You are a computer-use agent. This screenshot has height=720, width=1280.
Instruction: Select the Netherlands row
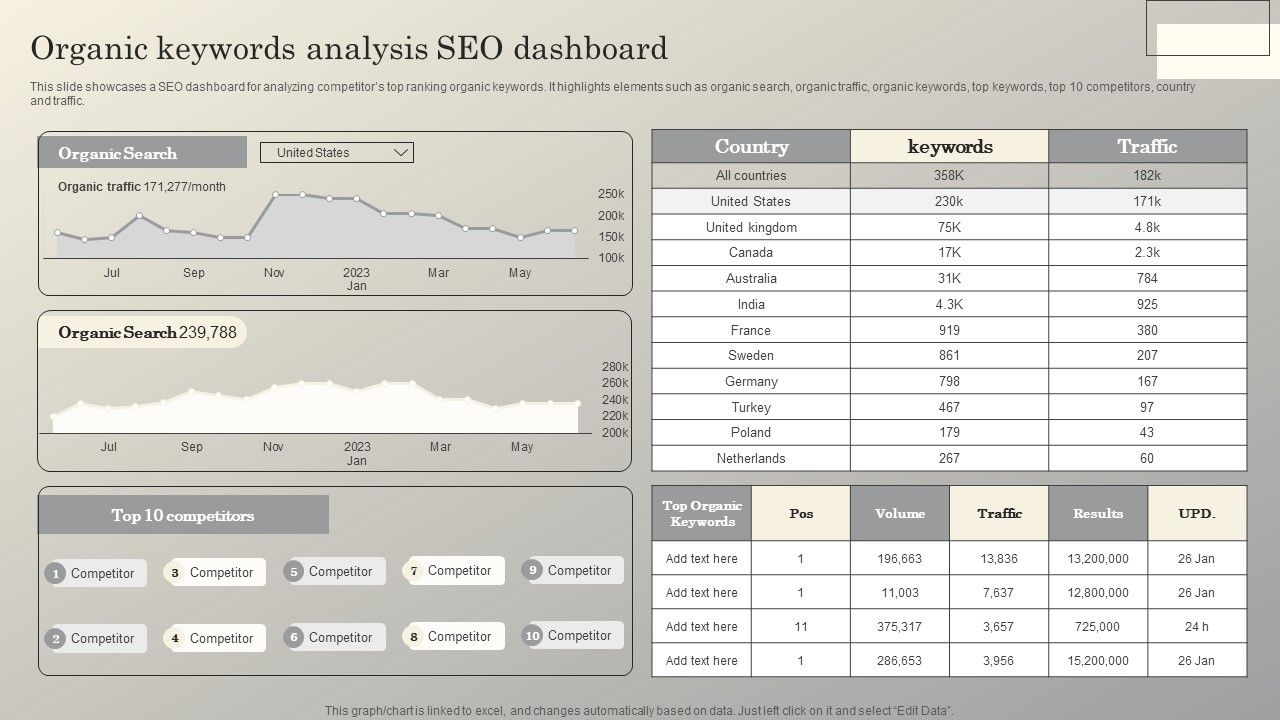(949, 458)
